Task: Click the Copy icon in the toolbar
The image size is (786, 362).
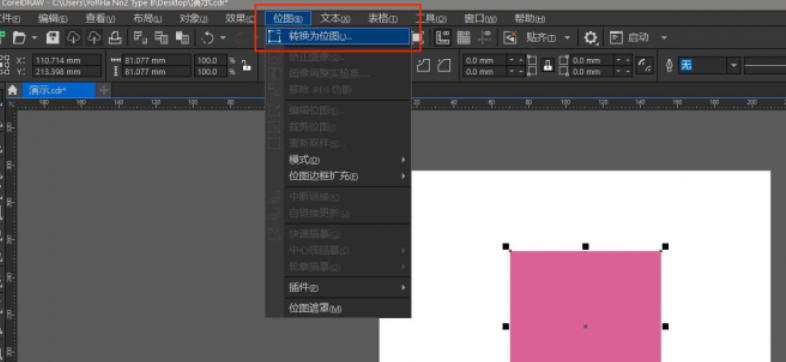Action: [x=161, y=38]
